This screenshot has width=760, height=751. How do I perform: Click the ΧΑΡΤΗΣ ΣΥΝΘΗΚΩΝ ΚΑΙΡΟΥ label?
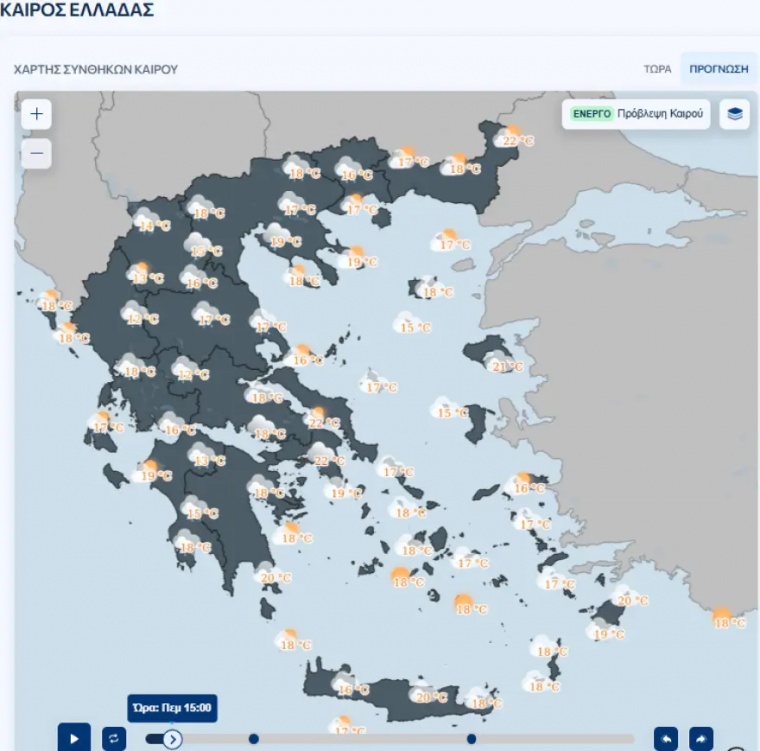tap(95, 70)
